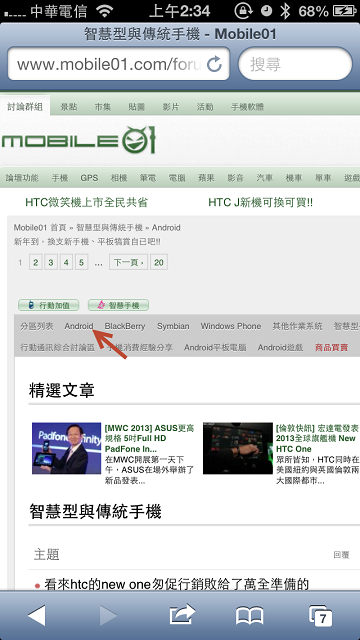360x640 pixels.
Task: Select the 市集 tab
Action: coord(102,107)
